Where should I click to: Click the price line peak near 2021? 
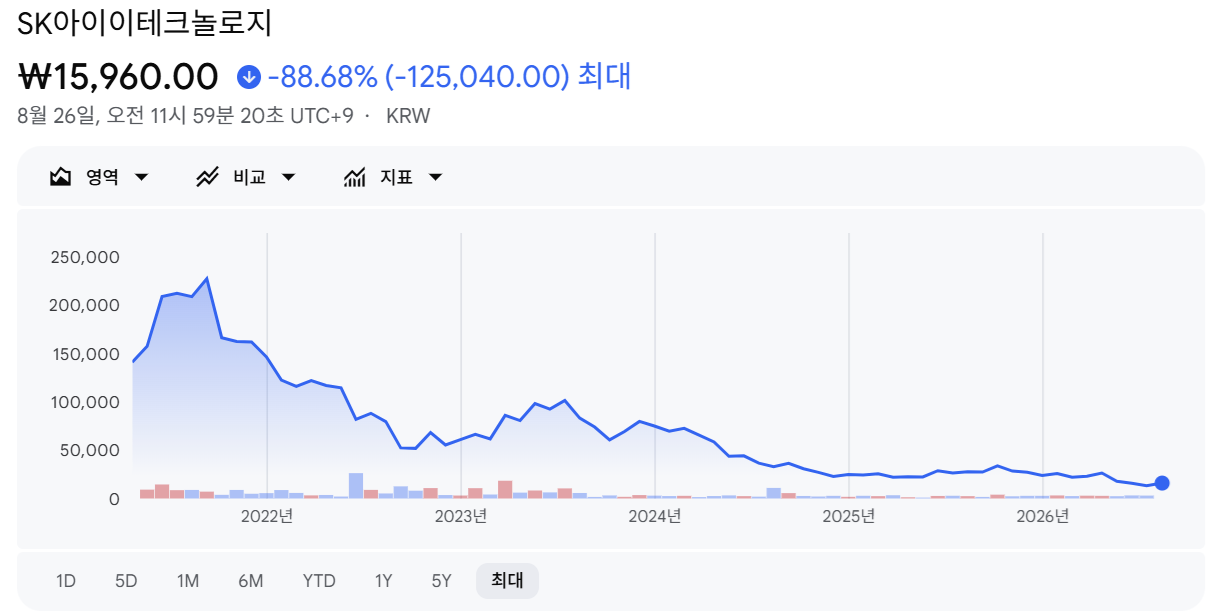click(x=207, y=279)
